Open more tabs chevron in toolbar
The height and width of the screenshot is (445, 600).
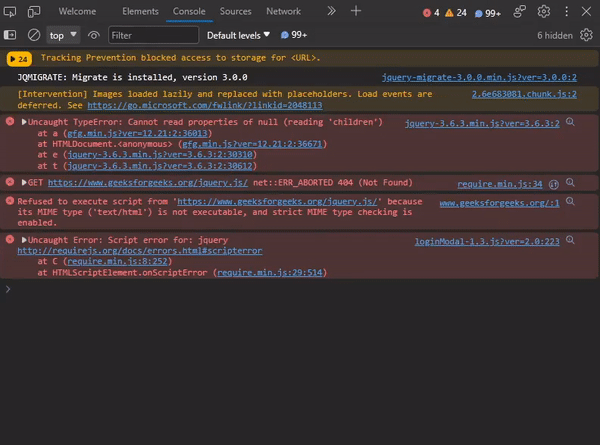point(329,12)
